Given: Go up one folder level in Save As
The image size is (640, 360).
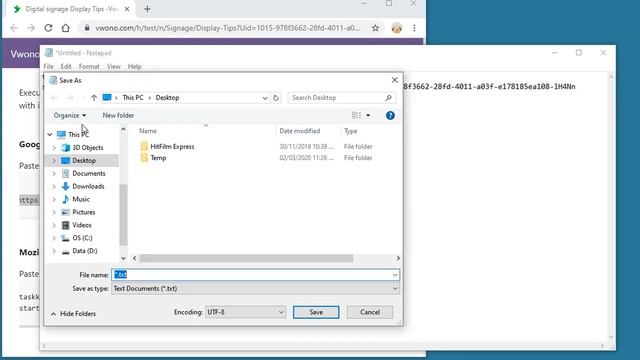Looking at the screenshot, I should (x=94, y=98).
